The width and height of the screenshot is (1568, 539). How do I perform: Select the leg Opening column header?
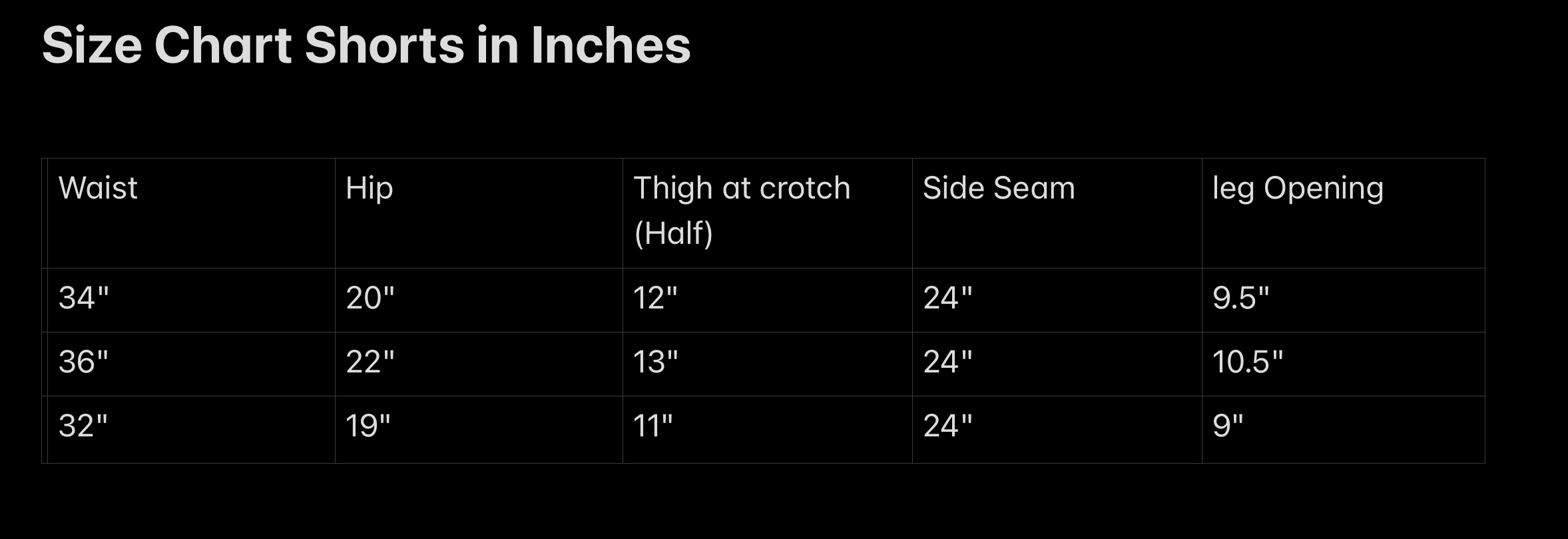tap(1298, 189)
